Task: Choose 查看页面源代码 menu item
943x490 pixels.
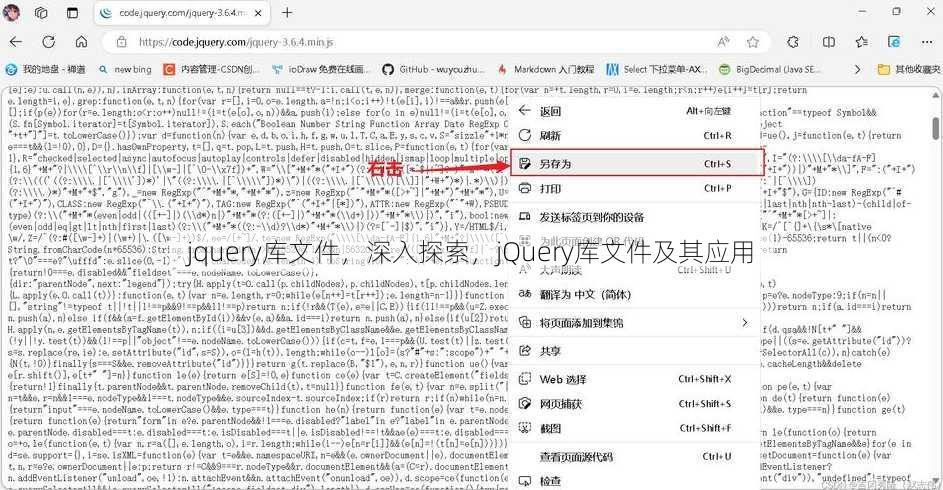Action: pos(636,457)
